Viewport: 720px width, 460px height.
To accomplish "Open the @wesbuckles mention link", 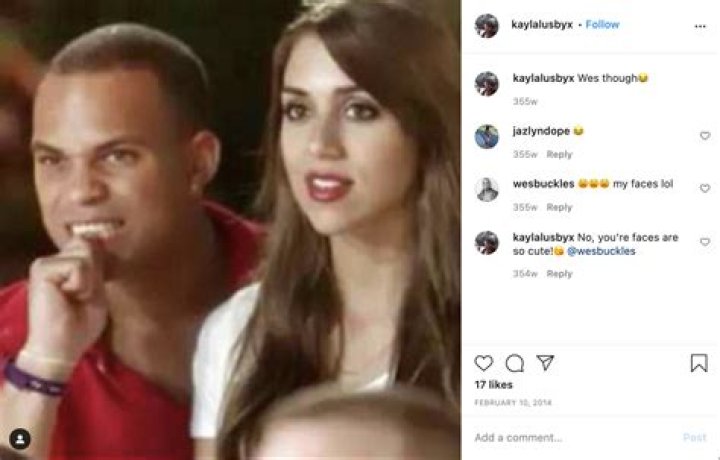I will [601, 251].
